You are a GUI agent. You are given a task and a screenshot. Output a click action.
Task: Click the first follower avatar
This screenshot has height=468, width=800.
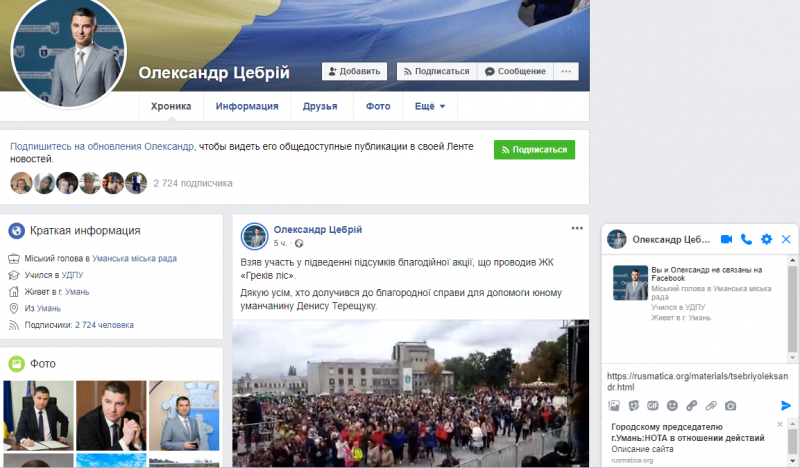point(21,183)
